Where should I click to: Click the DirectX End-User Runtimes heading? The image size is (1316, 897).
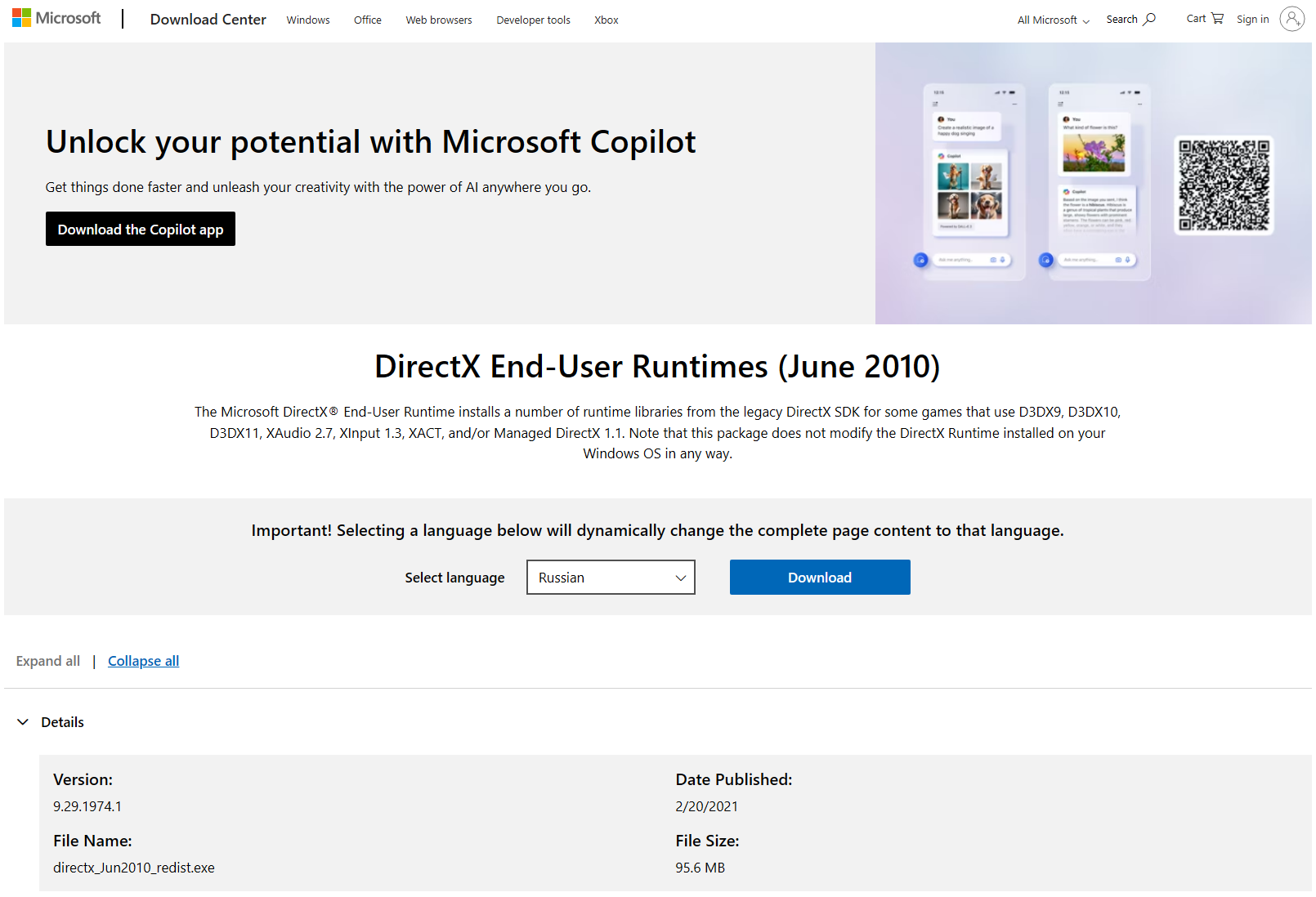[x=657, y=366]
